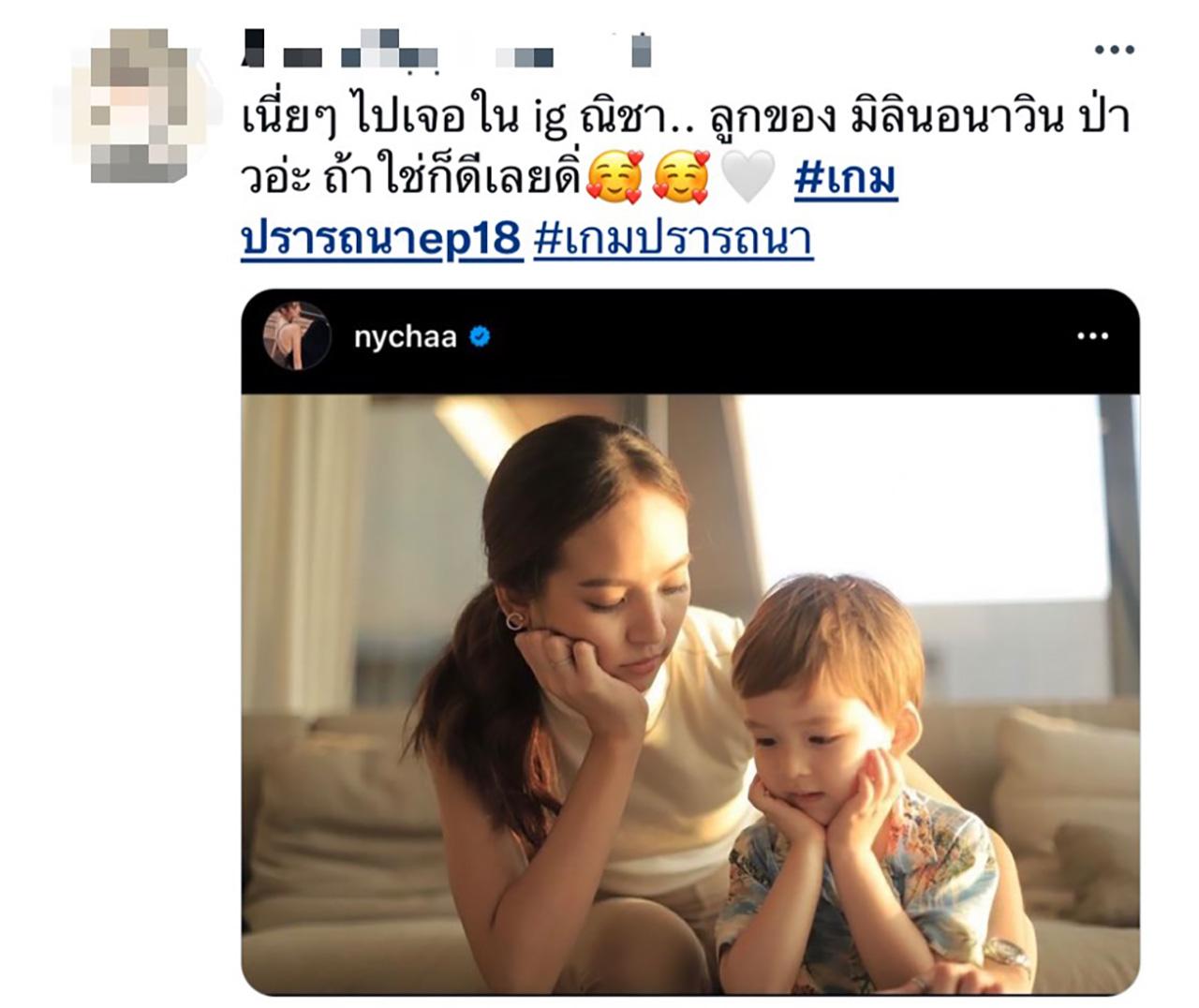Viewport: 1199px width, 1008px height.
Task: Open the #เกมปรารถนา hashtag link
Action: 673,239
